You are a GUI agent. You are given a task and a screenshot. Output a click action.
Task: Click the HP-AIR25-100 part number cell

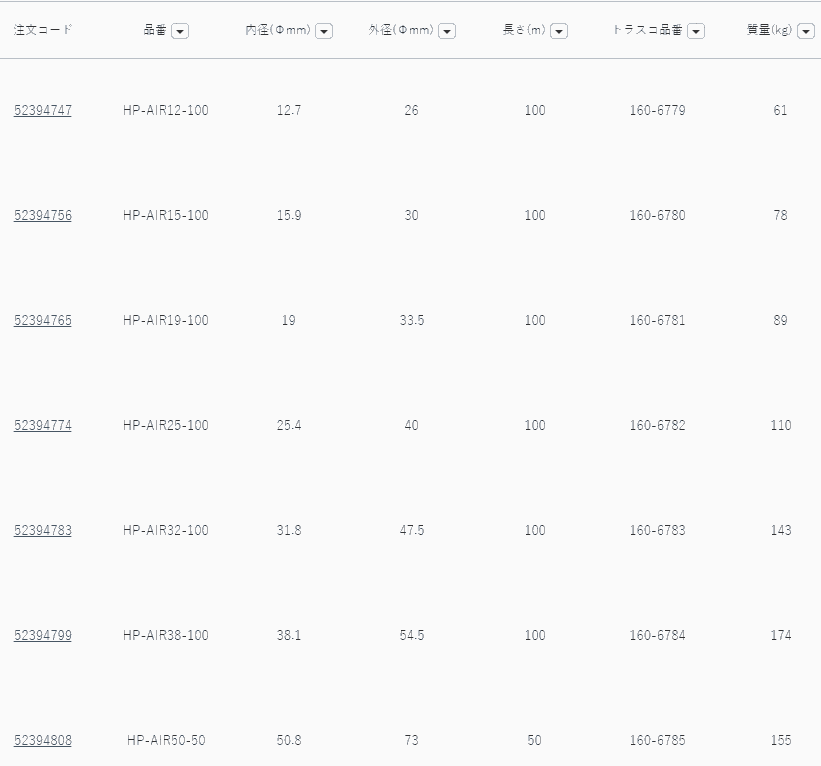click(166, 425)
